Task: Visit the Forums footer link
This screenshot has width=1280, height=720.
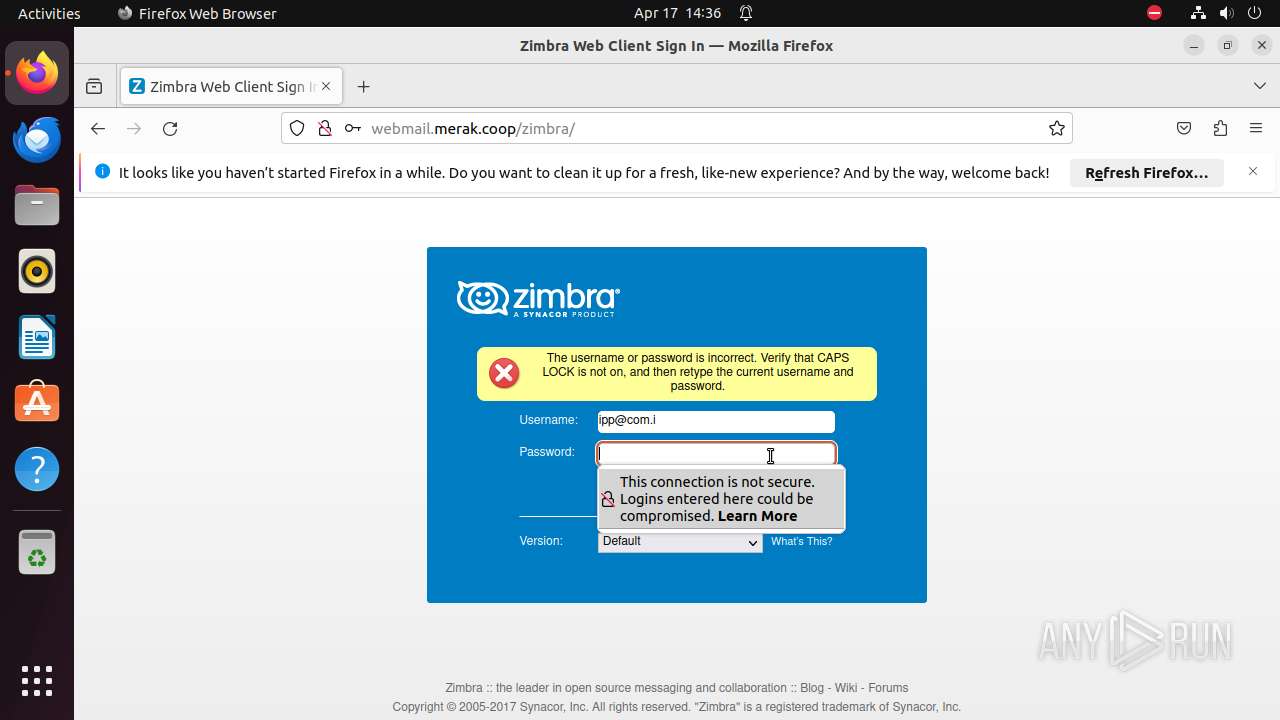Action: click(x=888, y=688)
